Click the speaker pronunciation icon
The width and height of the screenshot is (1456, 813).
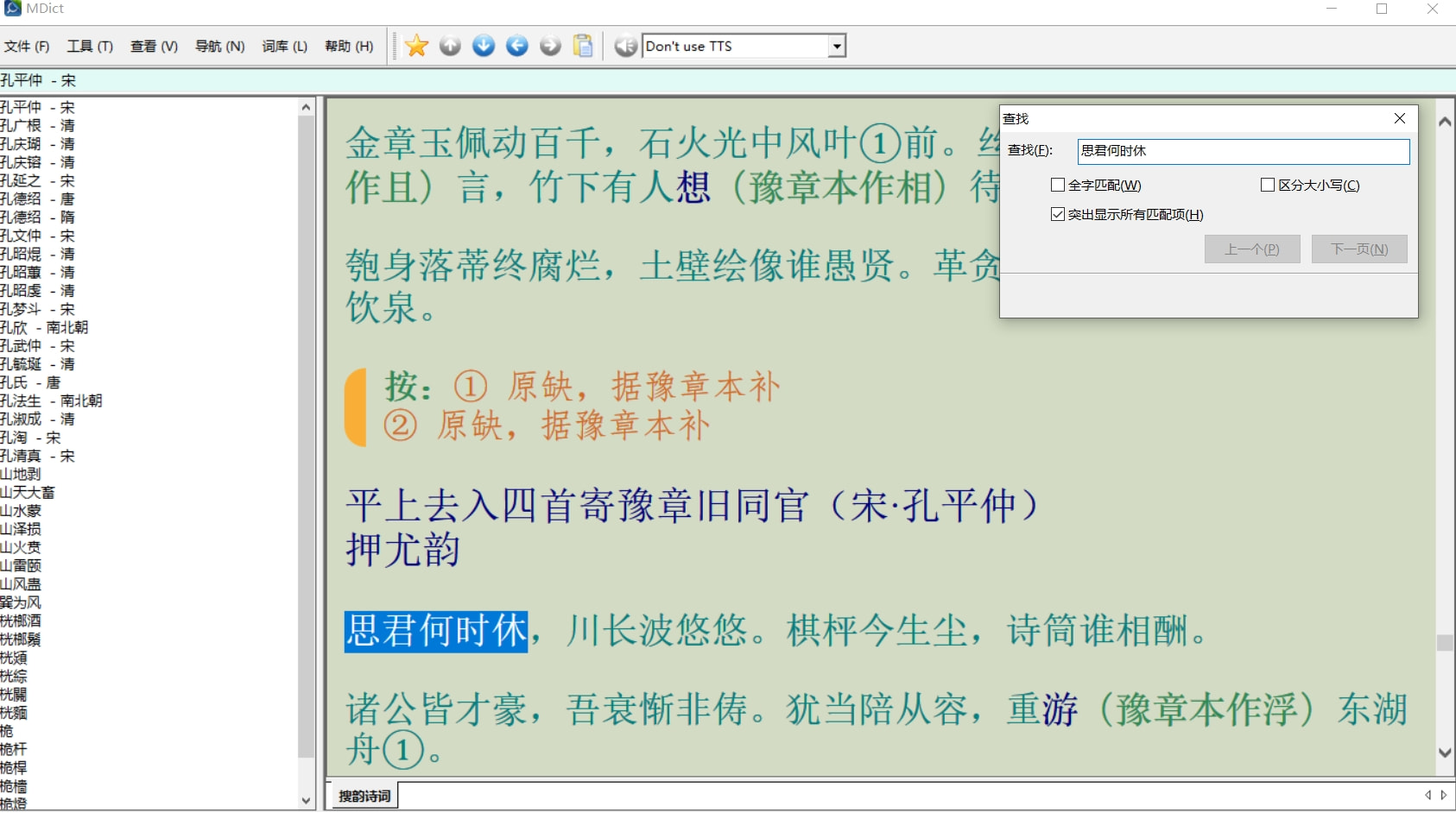pyautogui.click(x=625, y=46)
